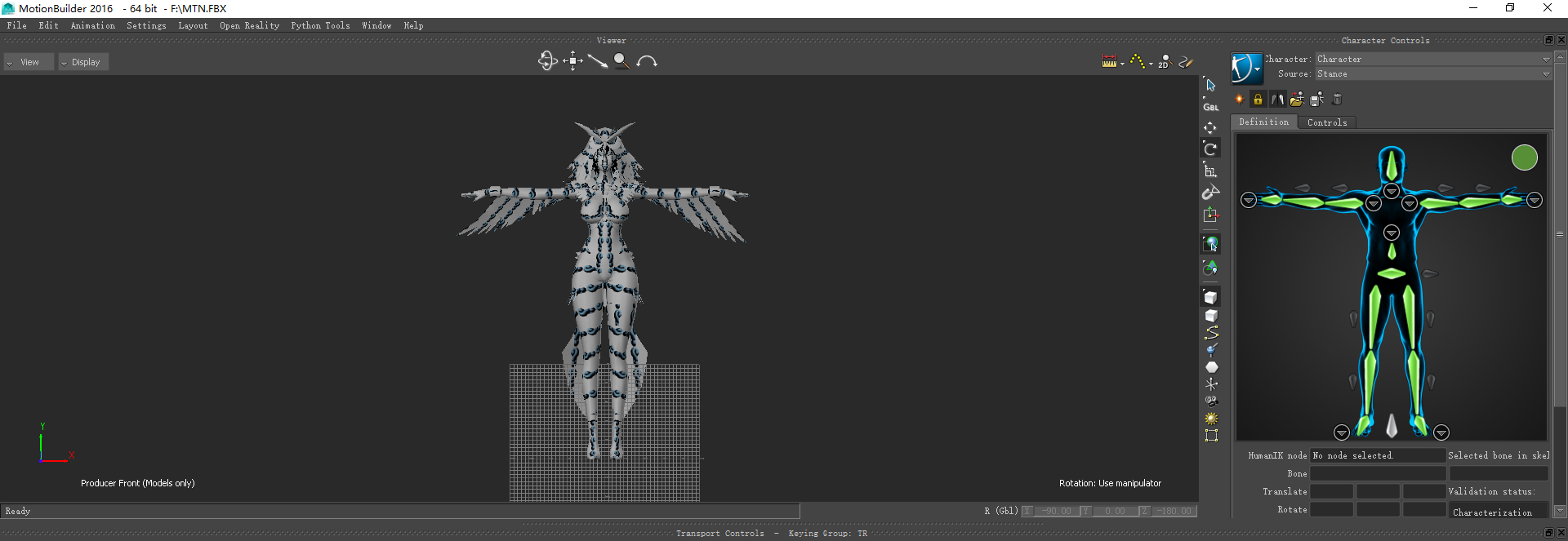Viewport: 1568px width, 541px height.
Task: Click the Orbit camera icon in Viewer
Action: tap(547, 61)
